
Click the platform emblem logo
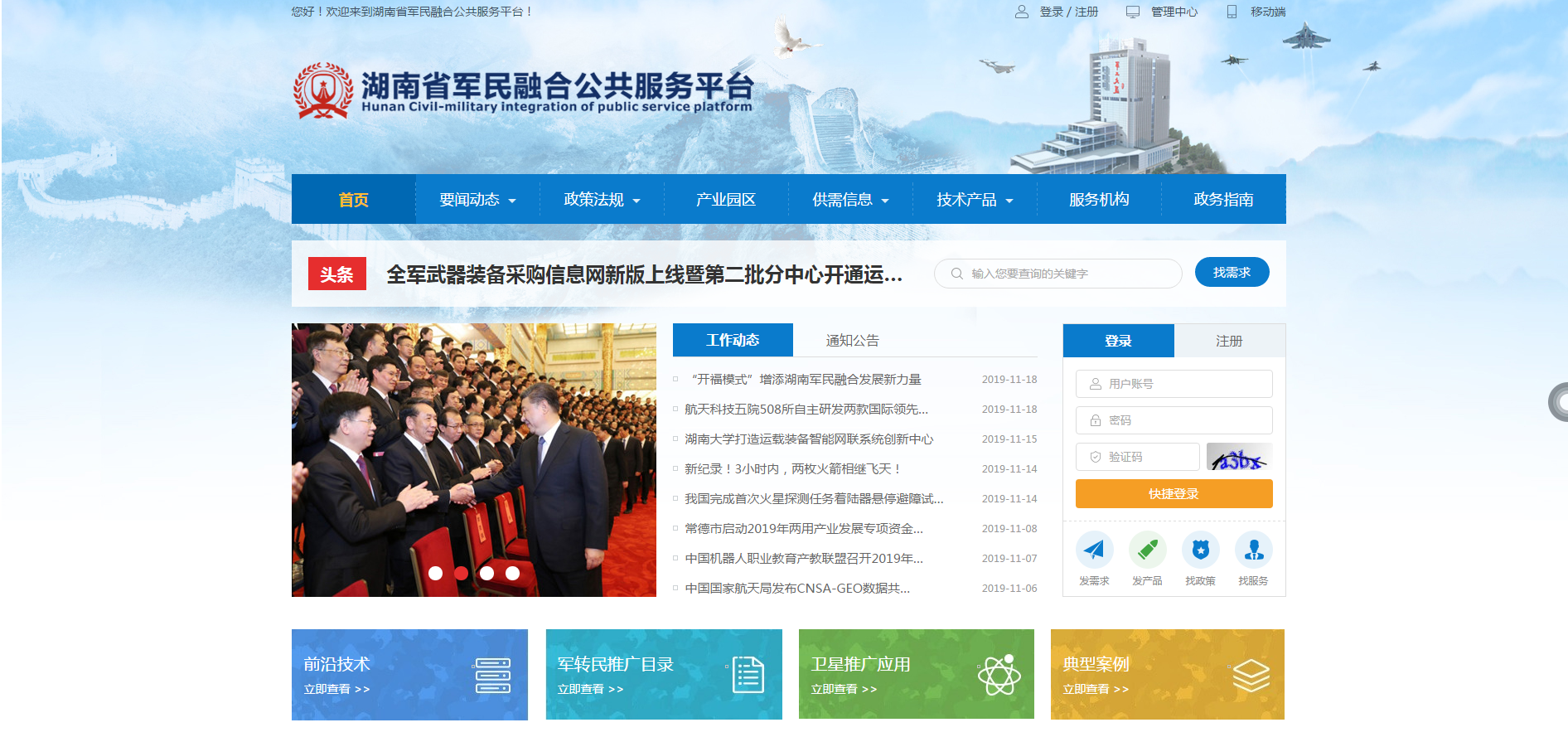tap(323, 90)
